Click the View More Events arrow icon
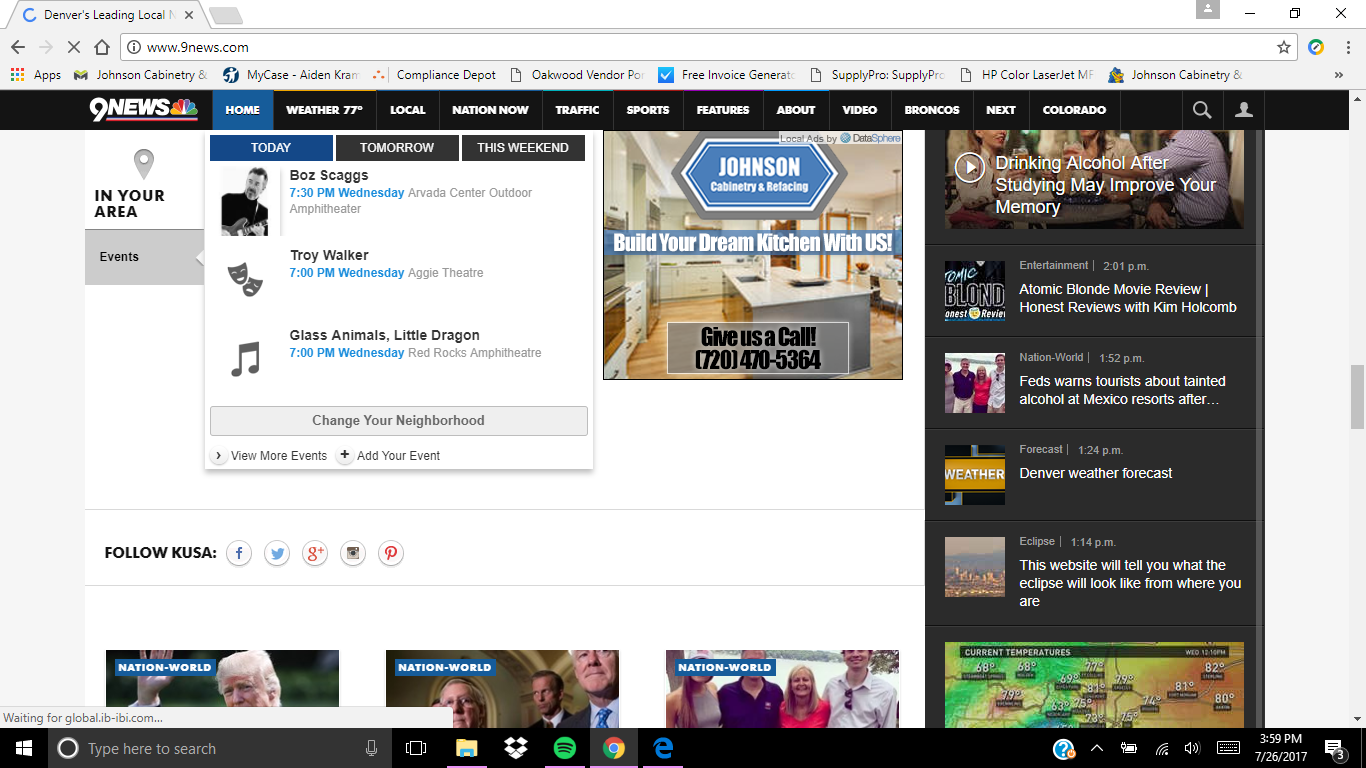This screenshot has height=768, width=1366. tap(219, 455)
